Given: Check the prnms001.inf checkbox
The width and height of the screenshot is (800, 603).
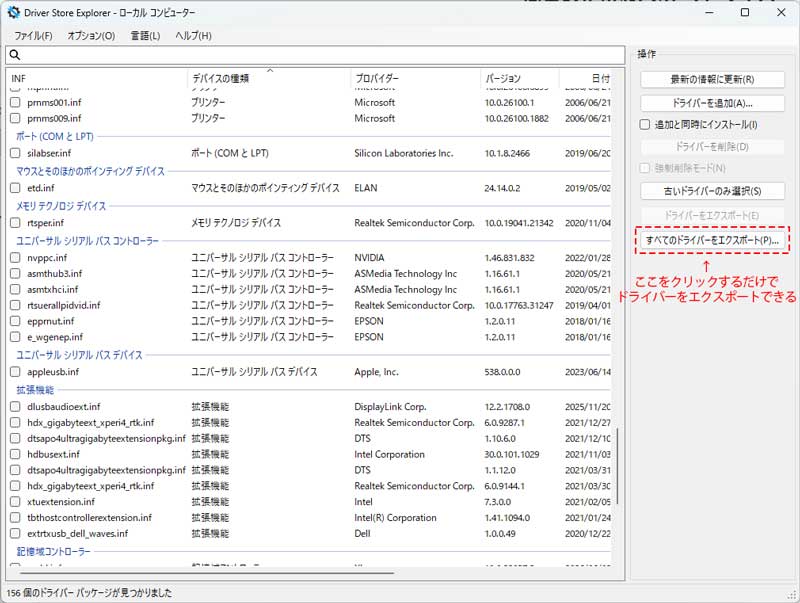Looking at the screenshot, I should [15, 103].
